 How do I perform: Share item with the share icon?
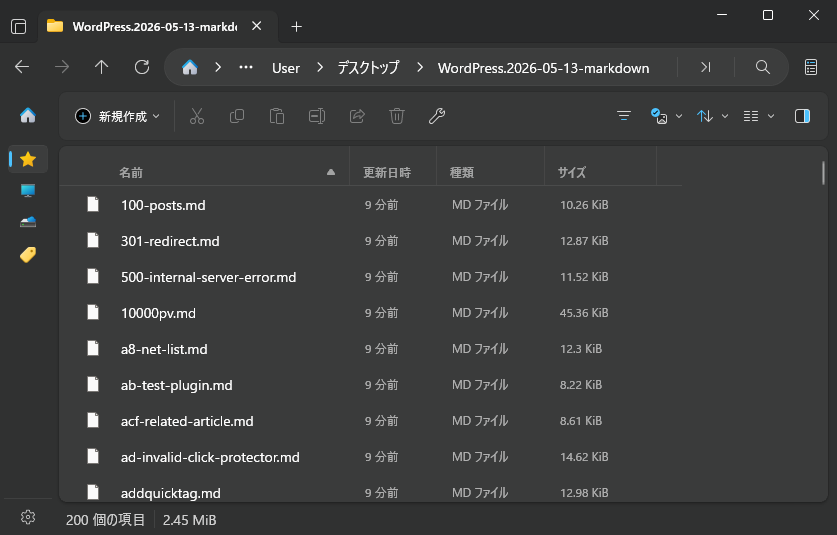point(357,116)
